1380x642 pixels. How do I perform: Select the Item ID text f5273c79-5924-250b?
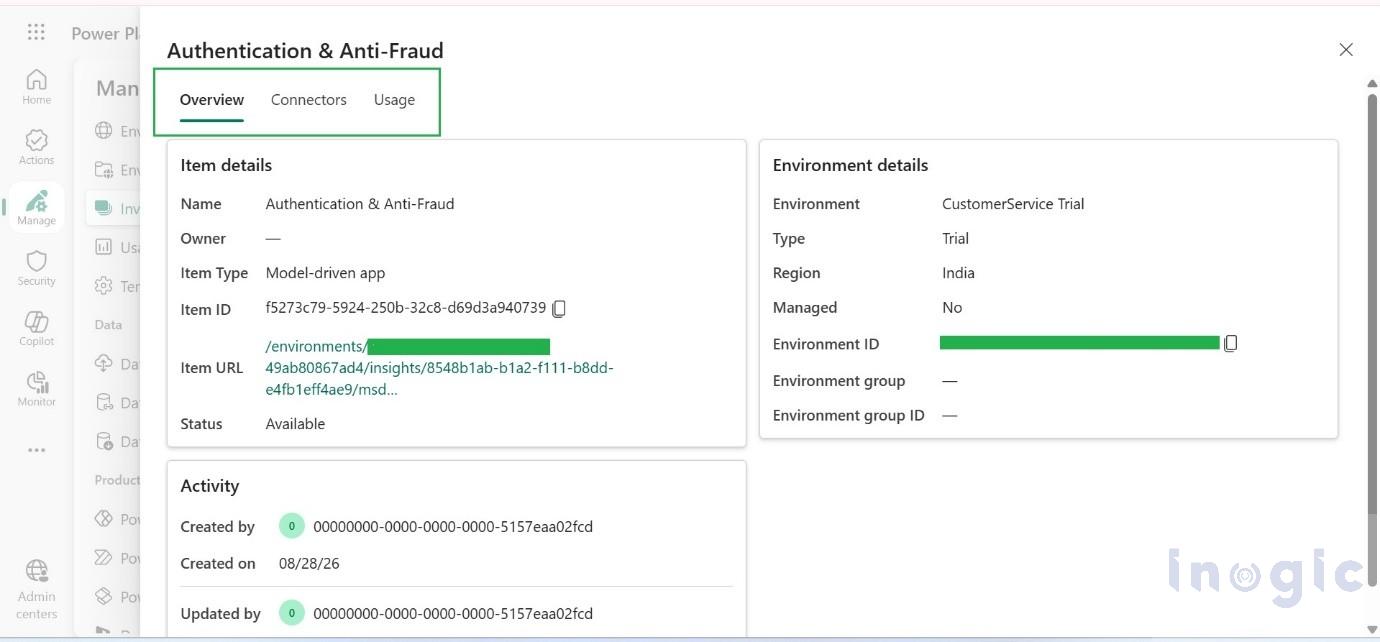(x=406, y=308)
